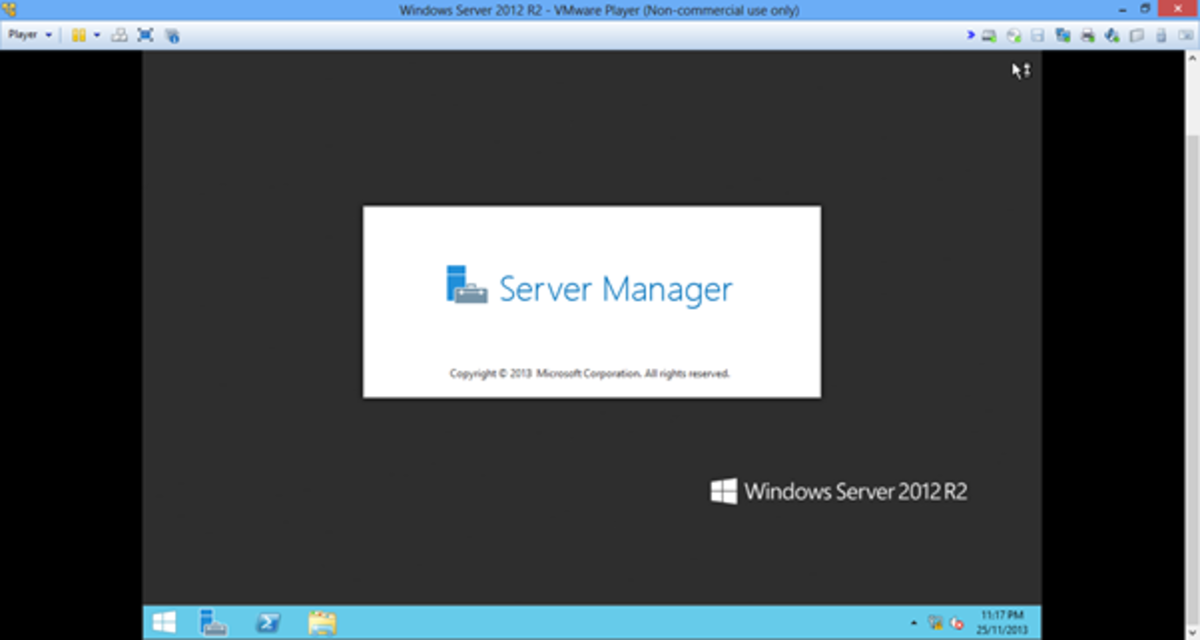Open File Explorer from the guest taskbar

click(321, 622)
